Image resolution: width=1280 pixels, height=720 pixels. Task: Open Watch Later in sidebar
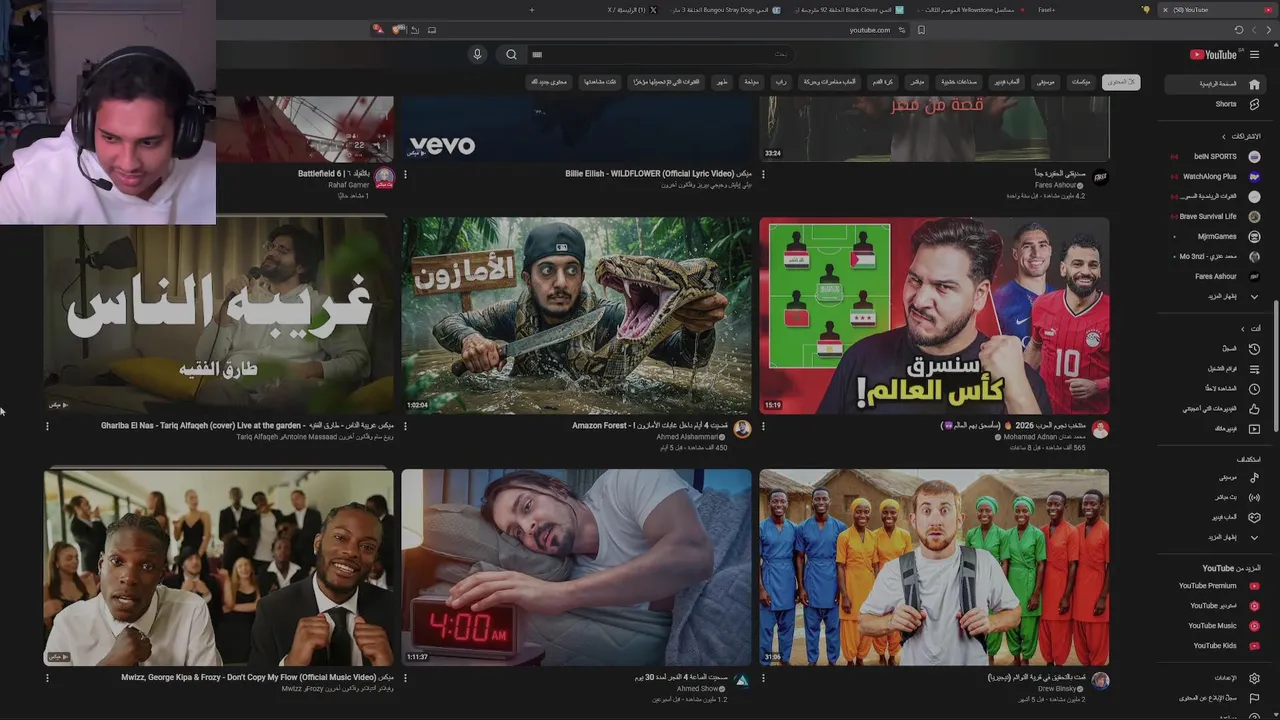1215,388
